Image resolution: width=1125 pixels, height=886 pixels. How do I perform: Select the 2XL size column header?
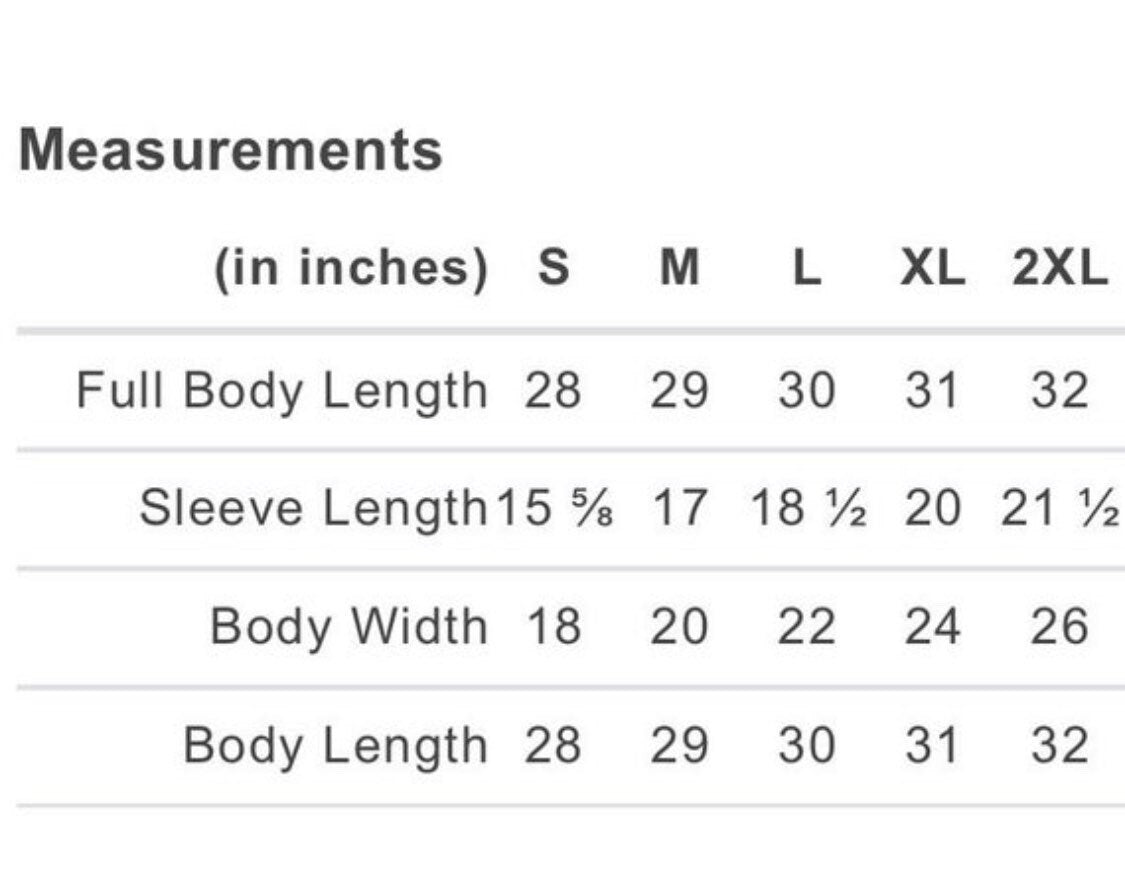(1060, 268)
